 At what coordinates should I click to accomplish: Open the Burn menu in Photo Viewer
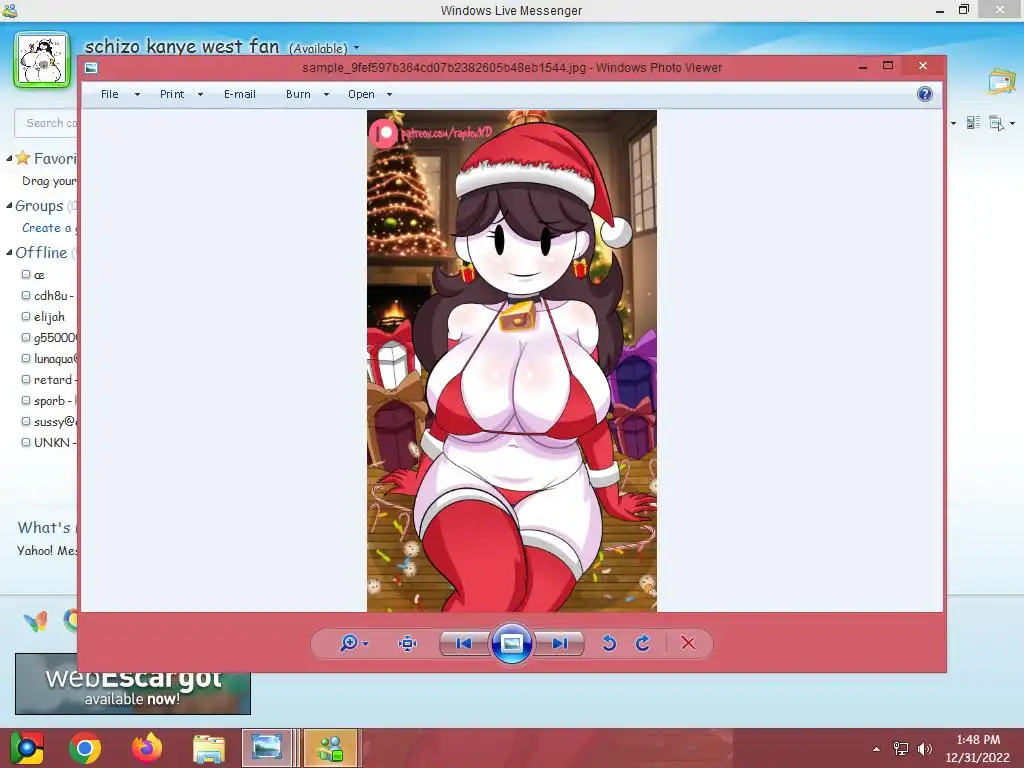pos(298,94)
